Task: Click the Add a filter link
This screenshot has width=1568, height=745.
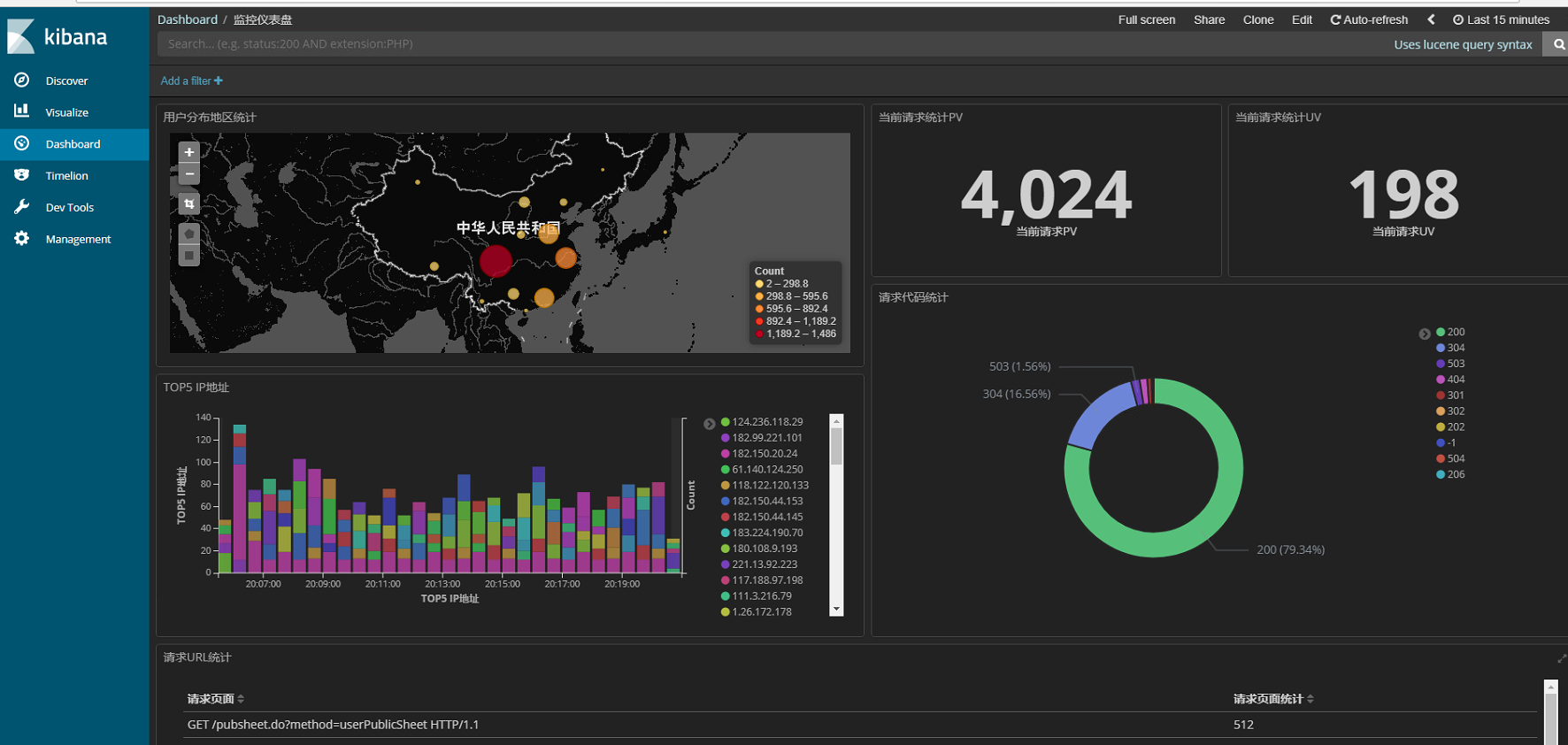Action: [x=191, y=81]
